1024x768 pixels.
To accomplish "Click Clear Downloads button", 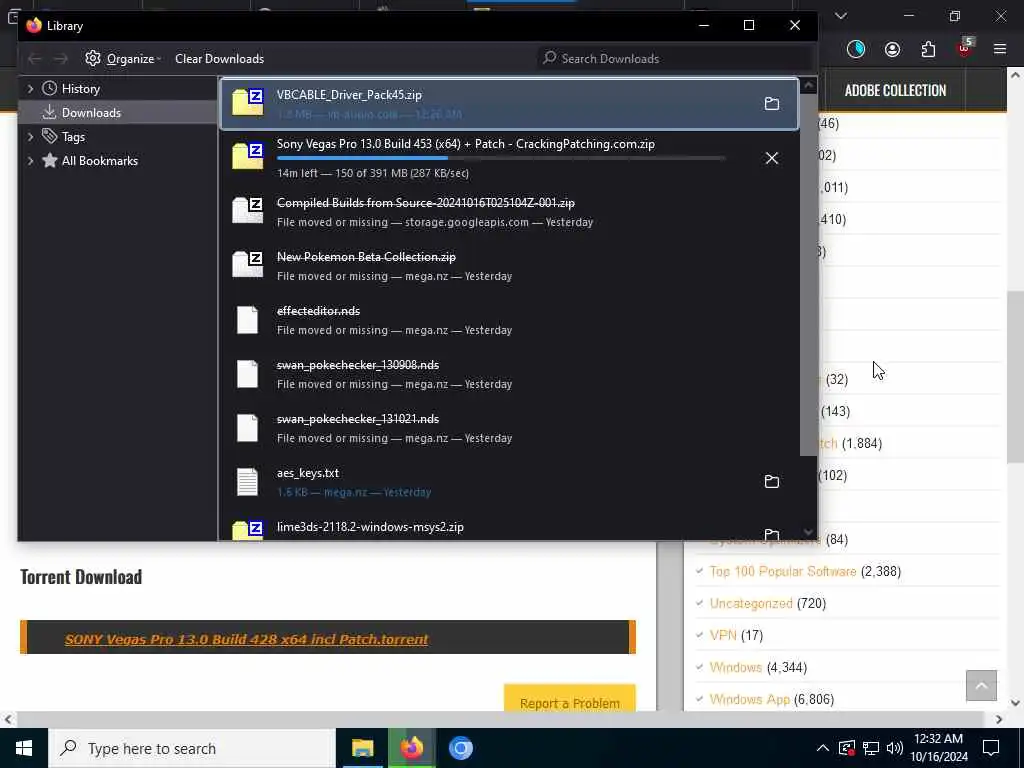I will (x=219, y=58).
